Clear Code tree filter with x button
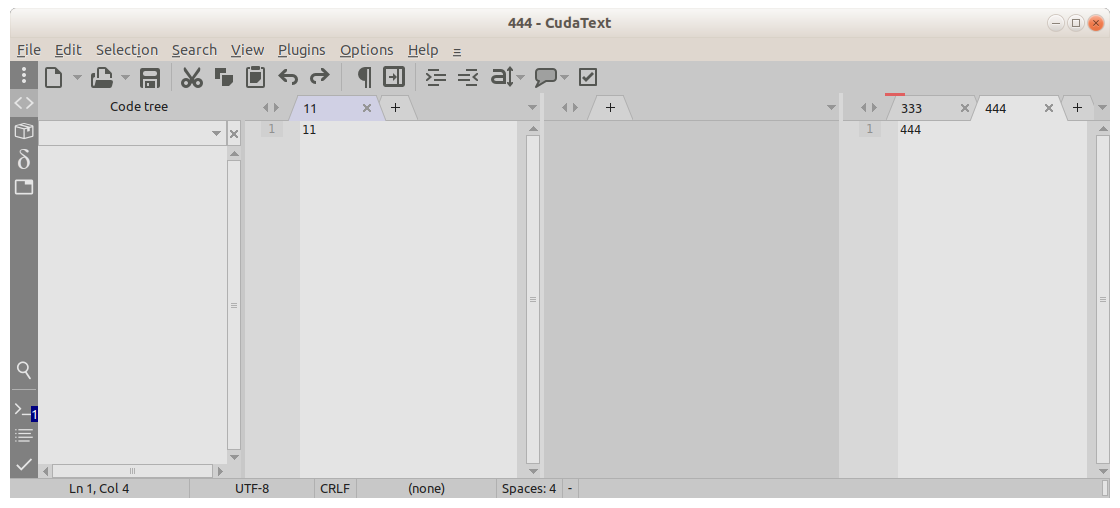Screen dimensions: 1120x508 (x=234, y=134)
